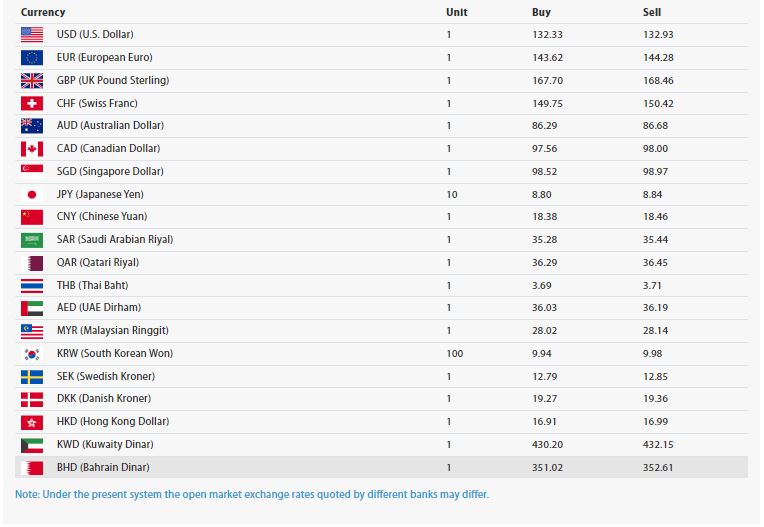
Task: Click the Japanese flag icon
Action: (32, 195)
